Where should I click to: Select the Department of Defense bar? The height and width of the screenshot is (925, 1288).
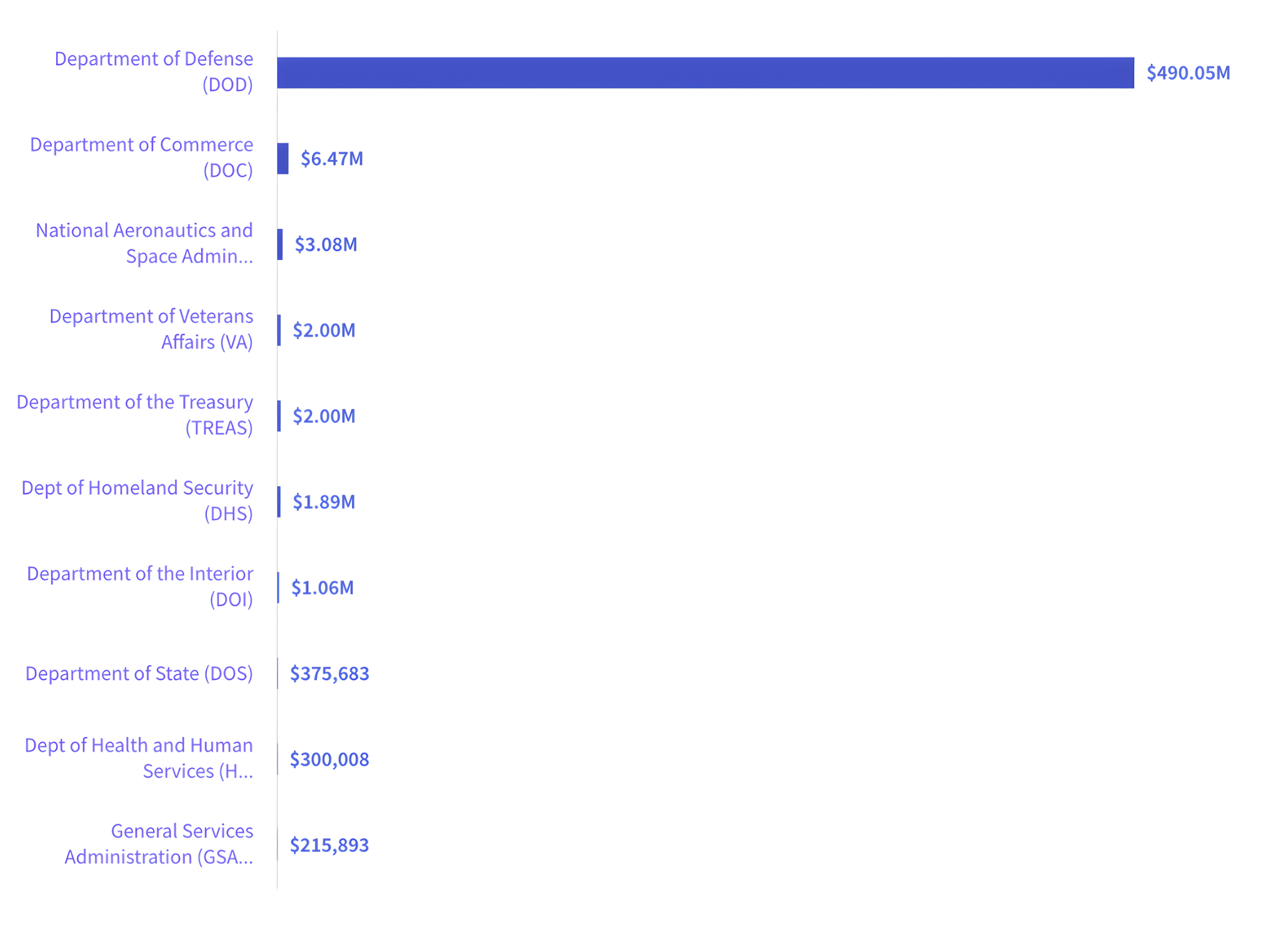coord(705,72)
